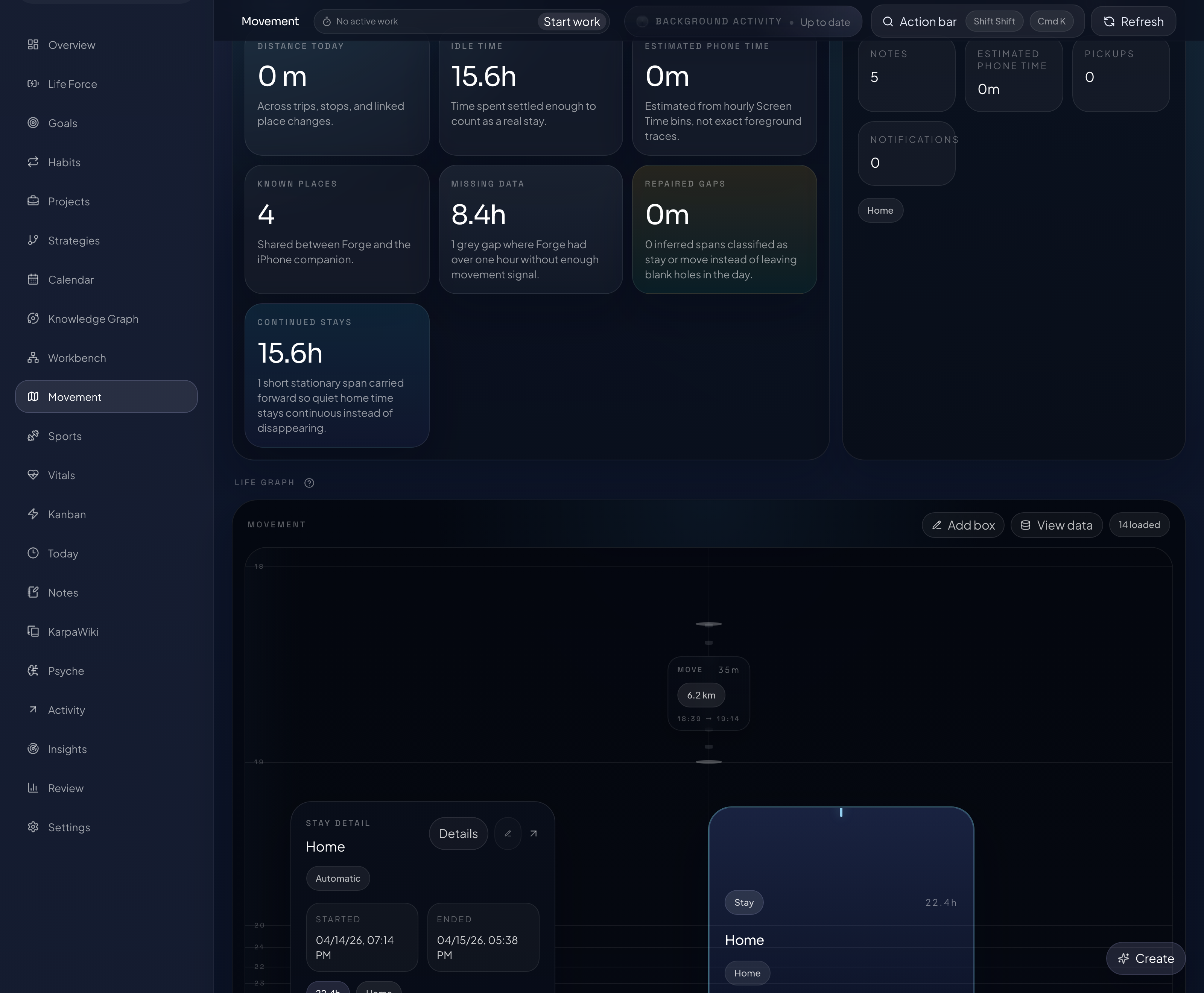The image size is (1204, 993).
Task: Open the Workbench panel
Action: pyautogui.click(x=77, y=357)
